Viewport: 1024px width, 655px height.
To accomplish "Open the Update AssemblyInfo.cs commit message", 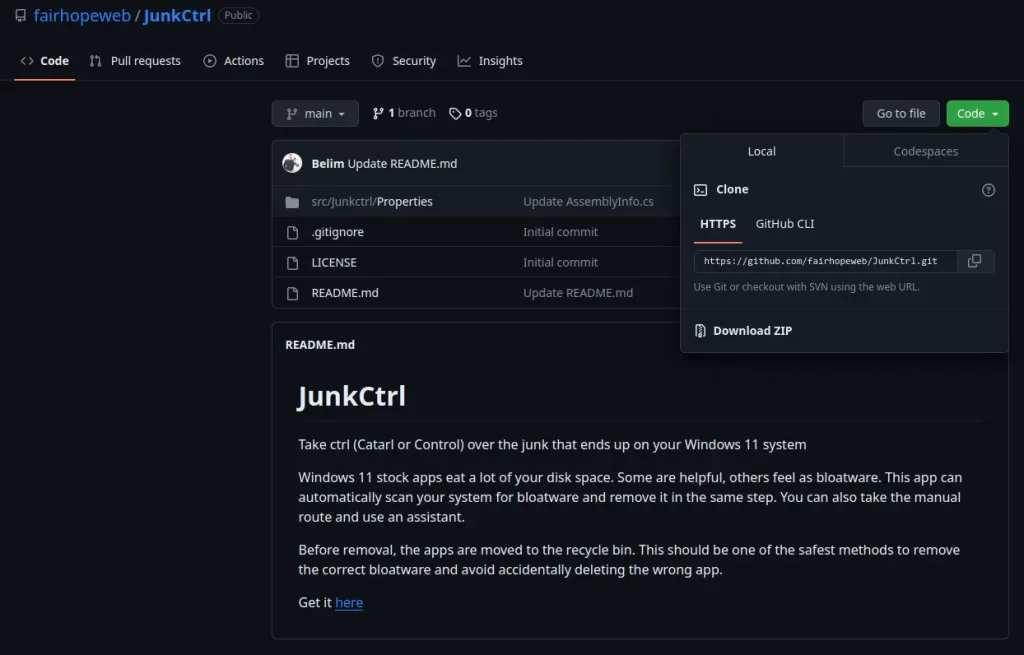I will click(x=588, y=202).
